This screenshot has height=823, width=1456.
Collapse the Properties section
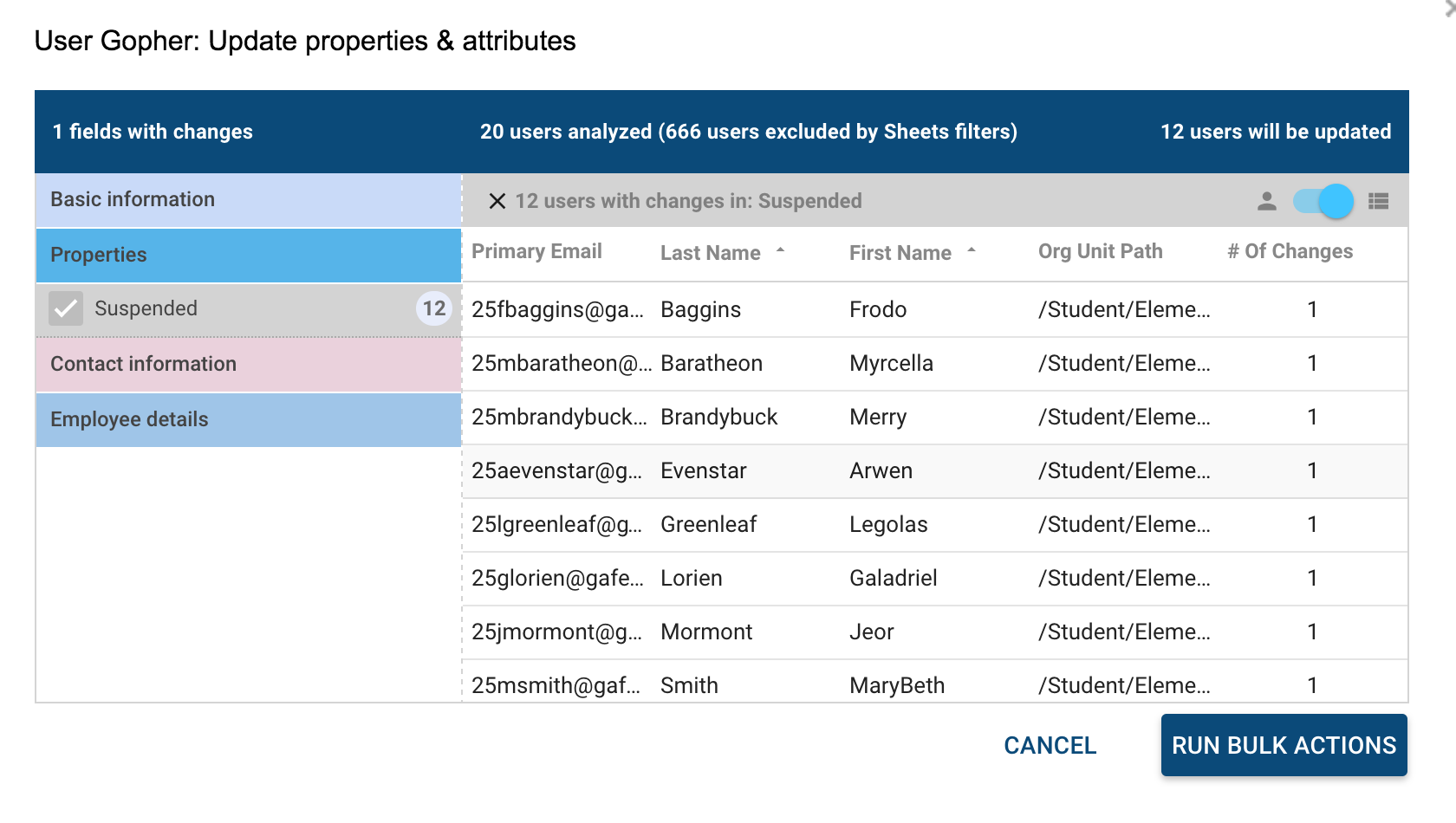[x=248, y=256]
